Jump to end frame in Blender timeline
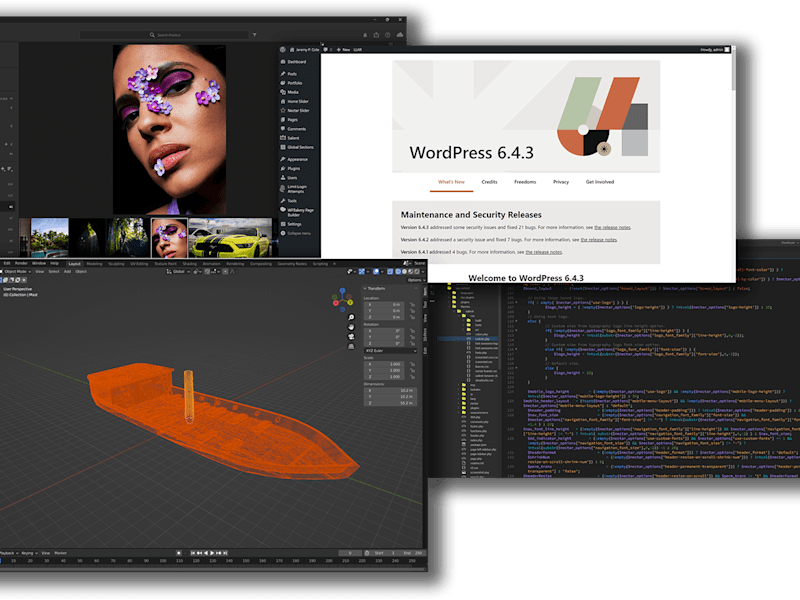Viewport: 800px width, 600px height. point(225,553)
